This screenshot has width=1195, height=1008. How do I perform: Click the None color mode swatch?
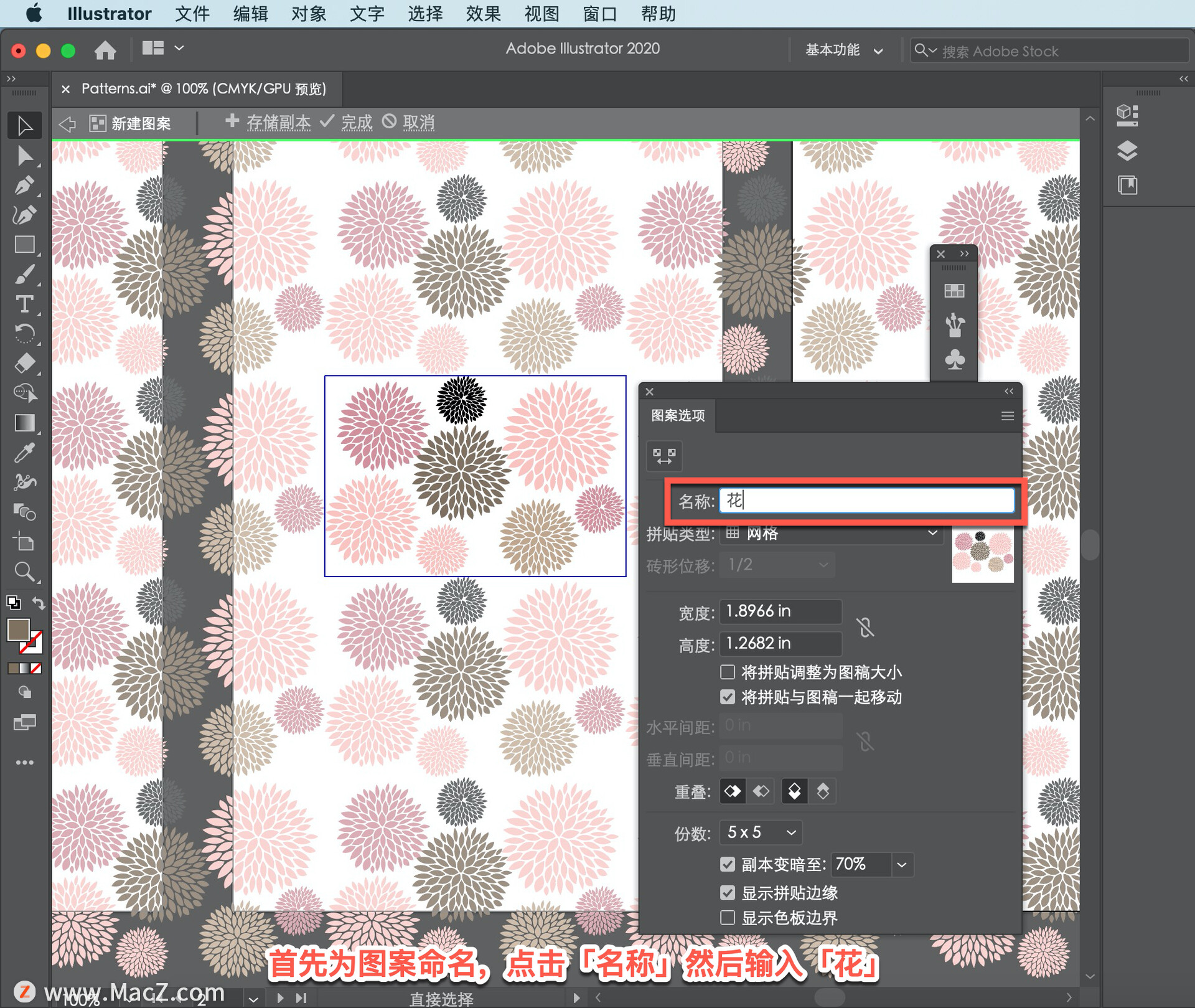coord(37,668)
